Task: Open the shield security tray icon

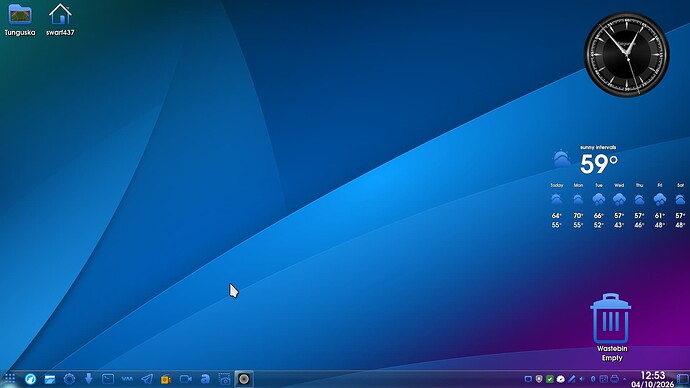Action: point(539,379)
